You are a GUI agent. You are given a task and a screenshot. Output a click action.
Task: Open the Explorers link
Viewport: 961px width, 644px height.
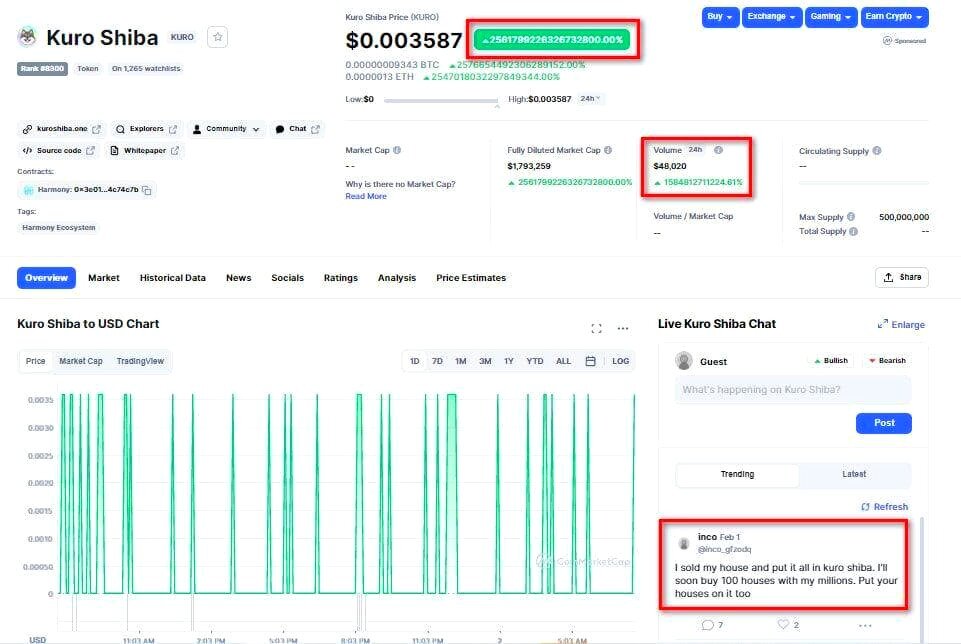(146, 129)
